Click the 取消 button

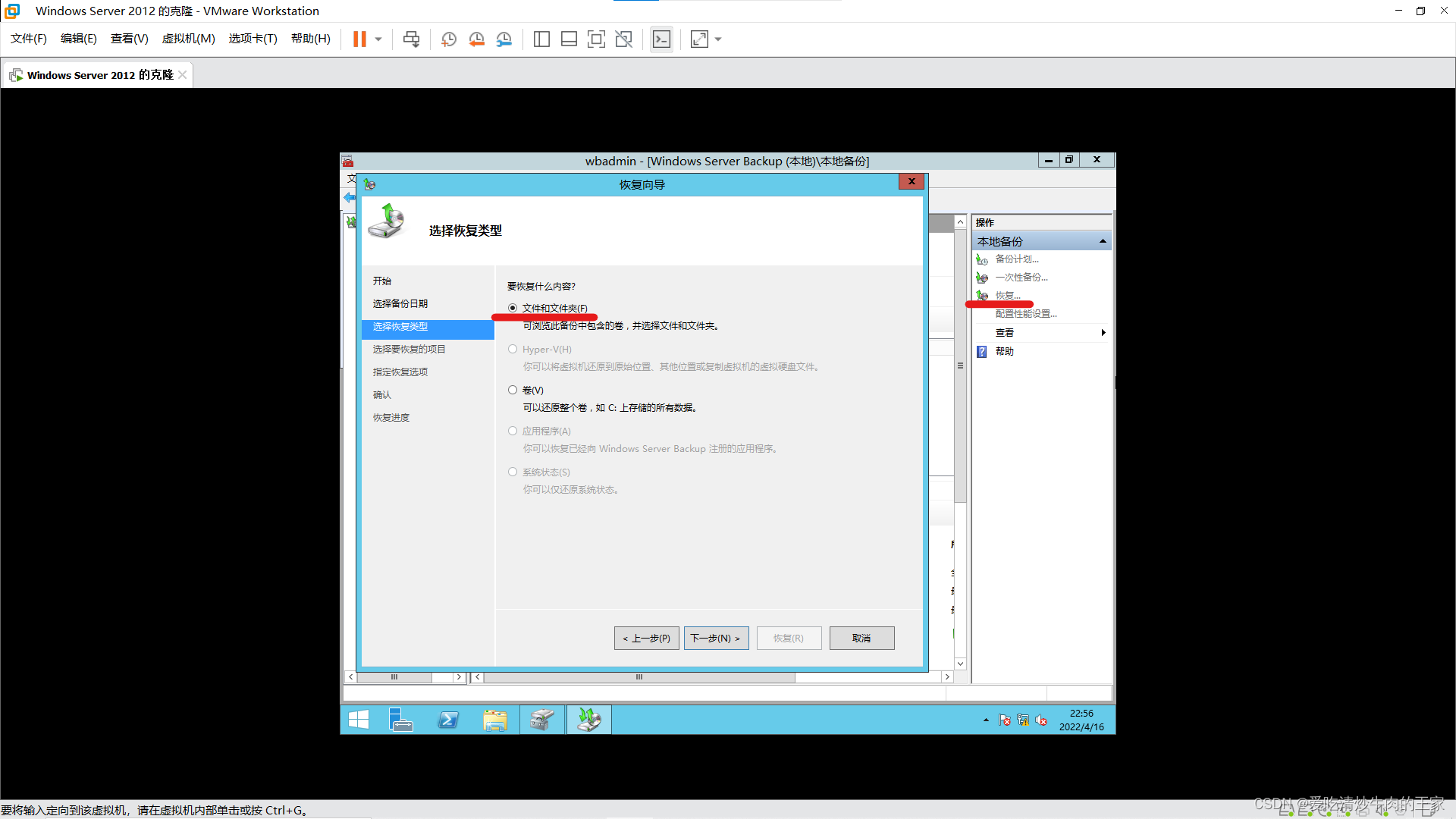pos(861,638)
